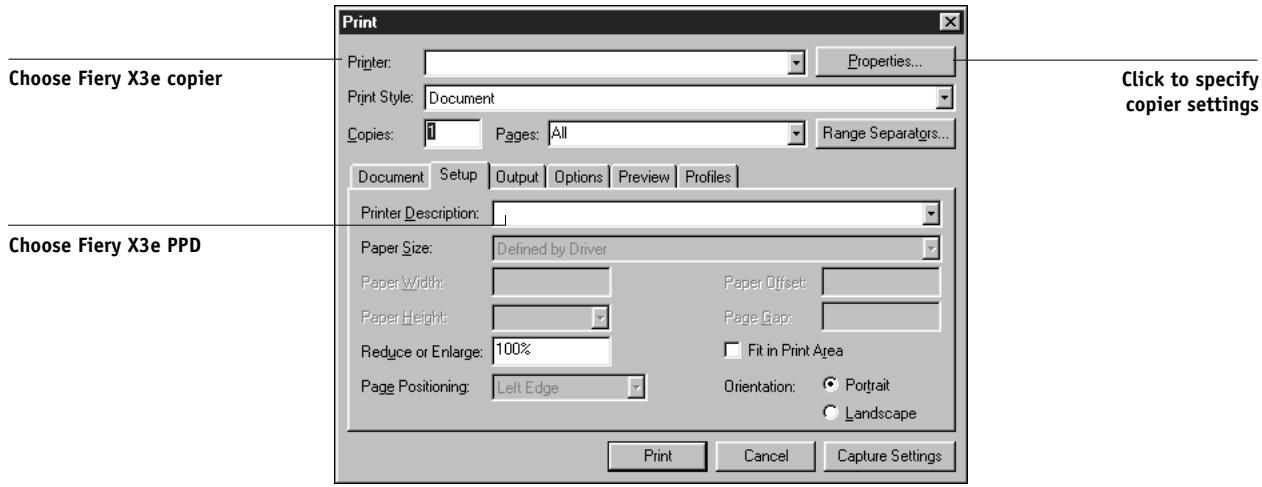Click the Properties button
The width and height of the screenshot is (1262, 487).
886,61
